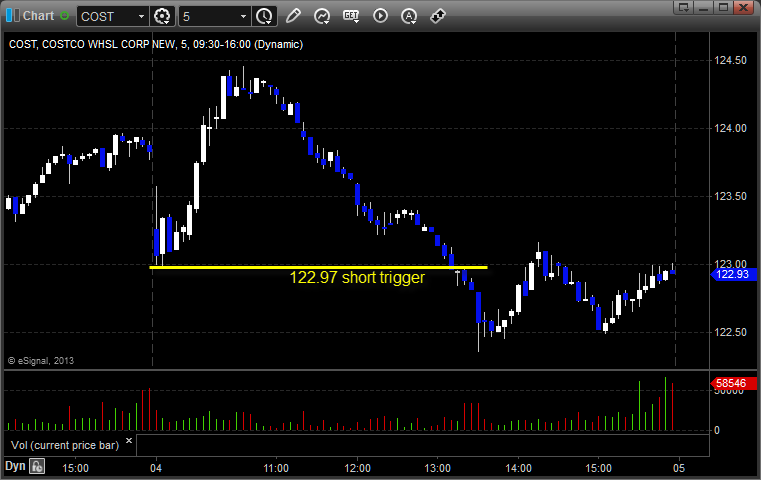Toggle the lock icon beside Dyn
Screen dimensions: 761x480
(37, 467)
